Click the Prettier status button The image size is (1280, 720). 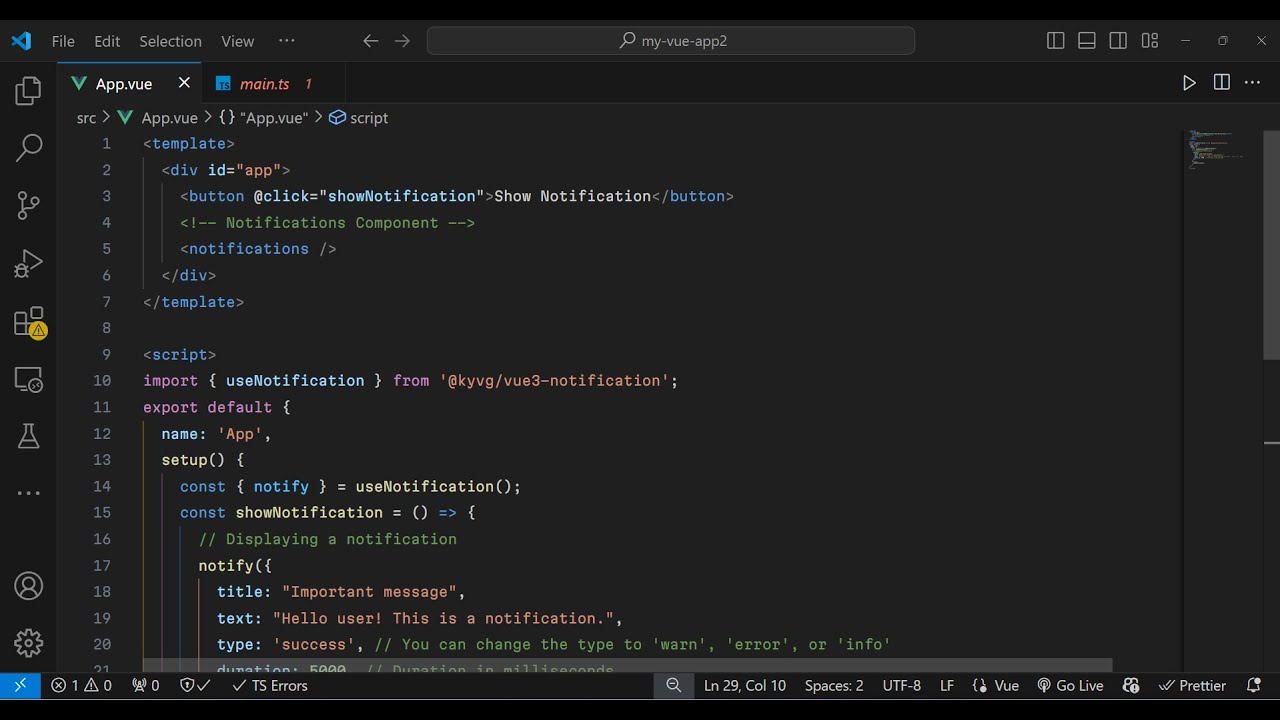(x=1193, y=686)
